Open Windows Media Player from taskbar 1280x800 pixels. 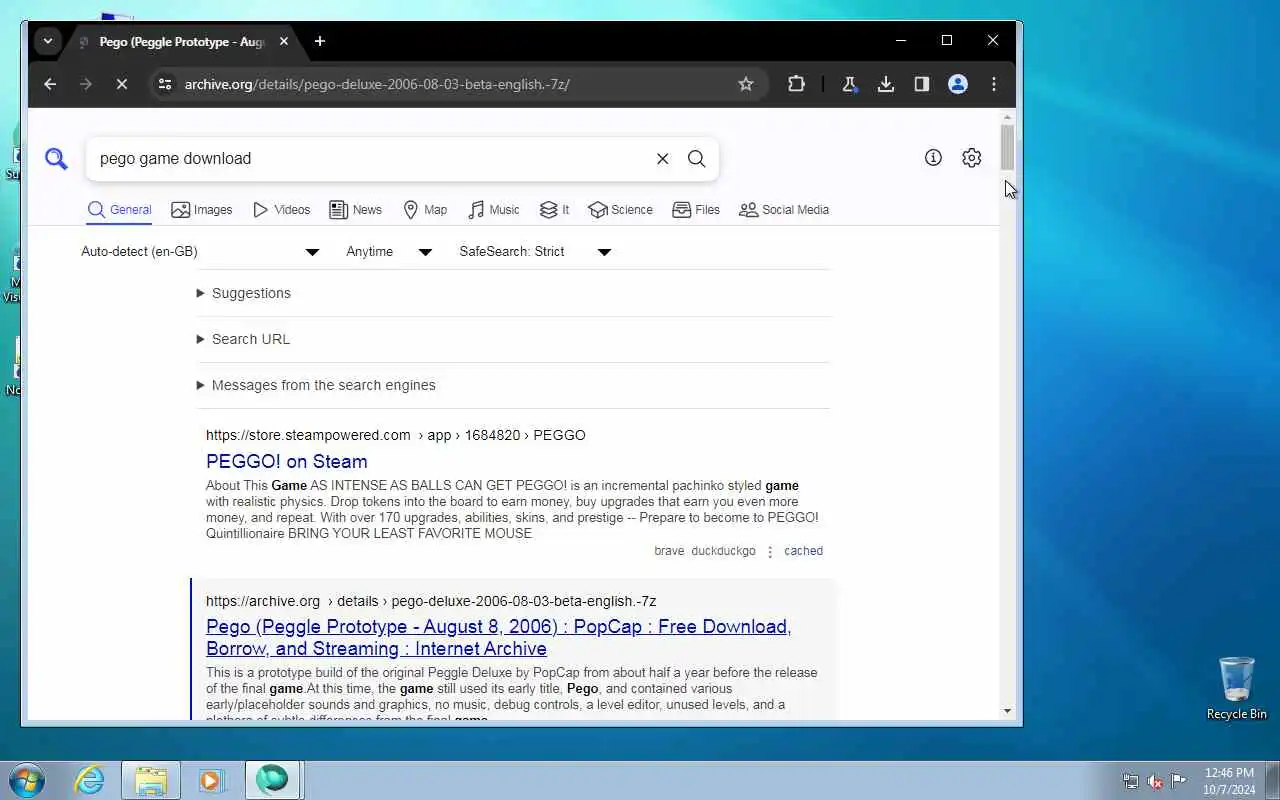pyautogui.click(x=212, y=780)
